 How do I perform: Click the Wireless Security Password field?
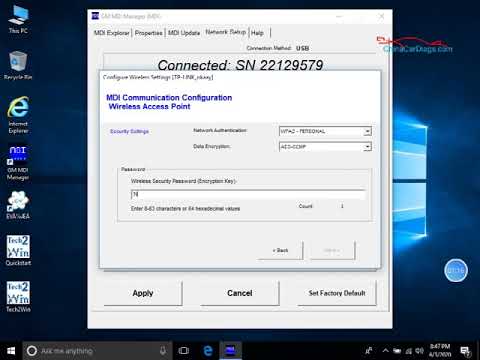click(x=248, y=194)
